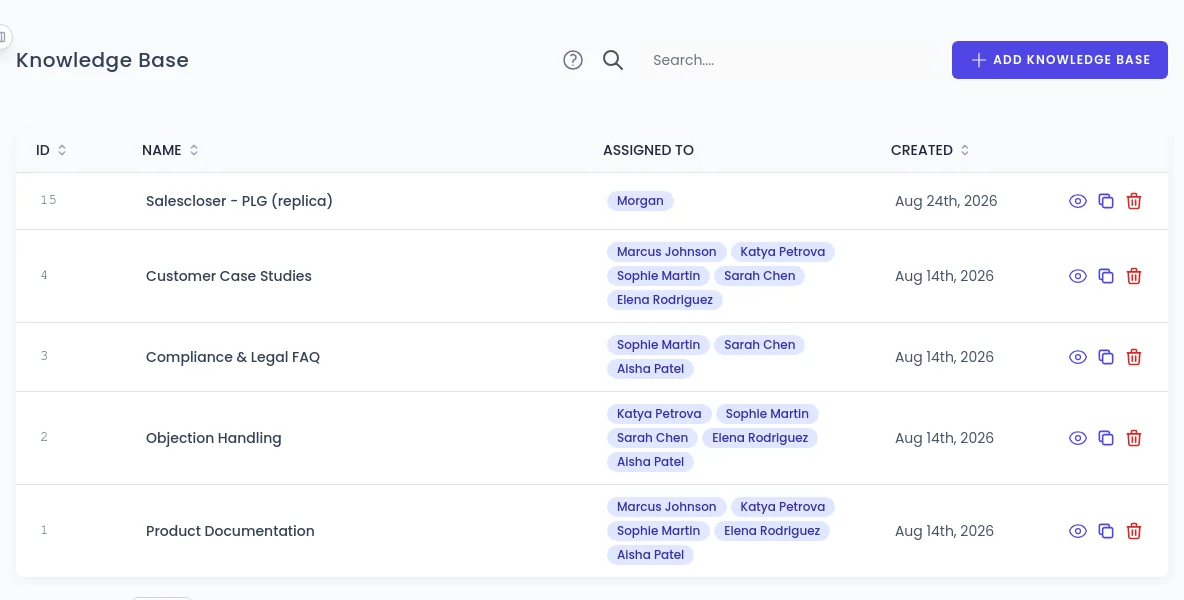Click the ASSIGNED TO column header
Screen dimensions: 1184x600
[648, 150]
